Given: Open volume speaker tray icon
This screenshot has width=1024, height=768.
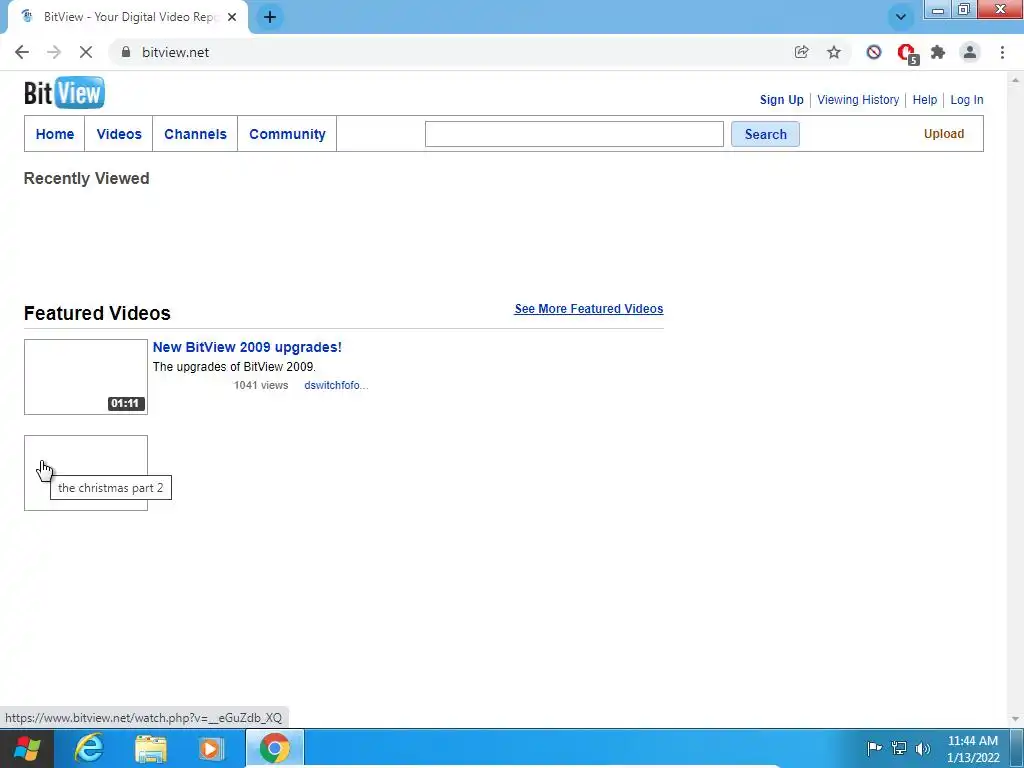Looking at the screenshot, I should 923,748.
